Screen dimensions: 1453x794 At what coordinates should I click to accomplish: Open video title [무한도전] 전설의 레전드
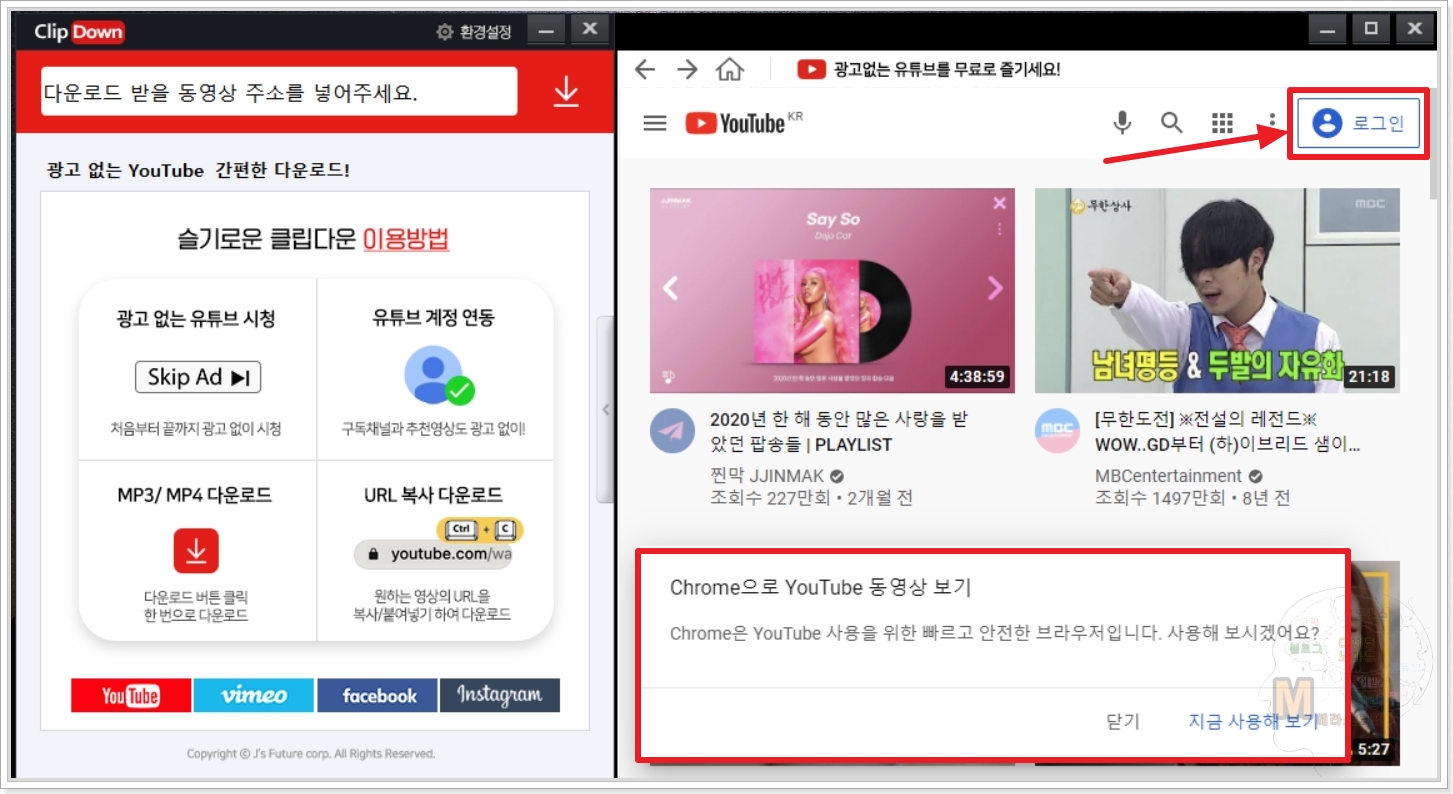point(1228,432)
